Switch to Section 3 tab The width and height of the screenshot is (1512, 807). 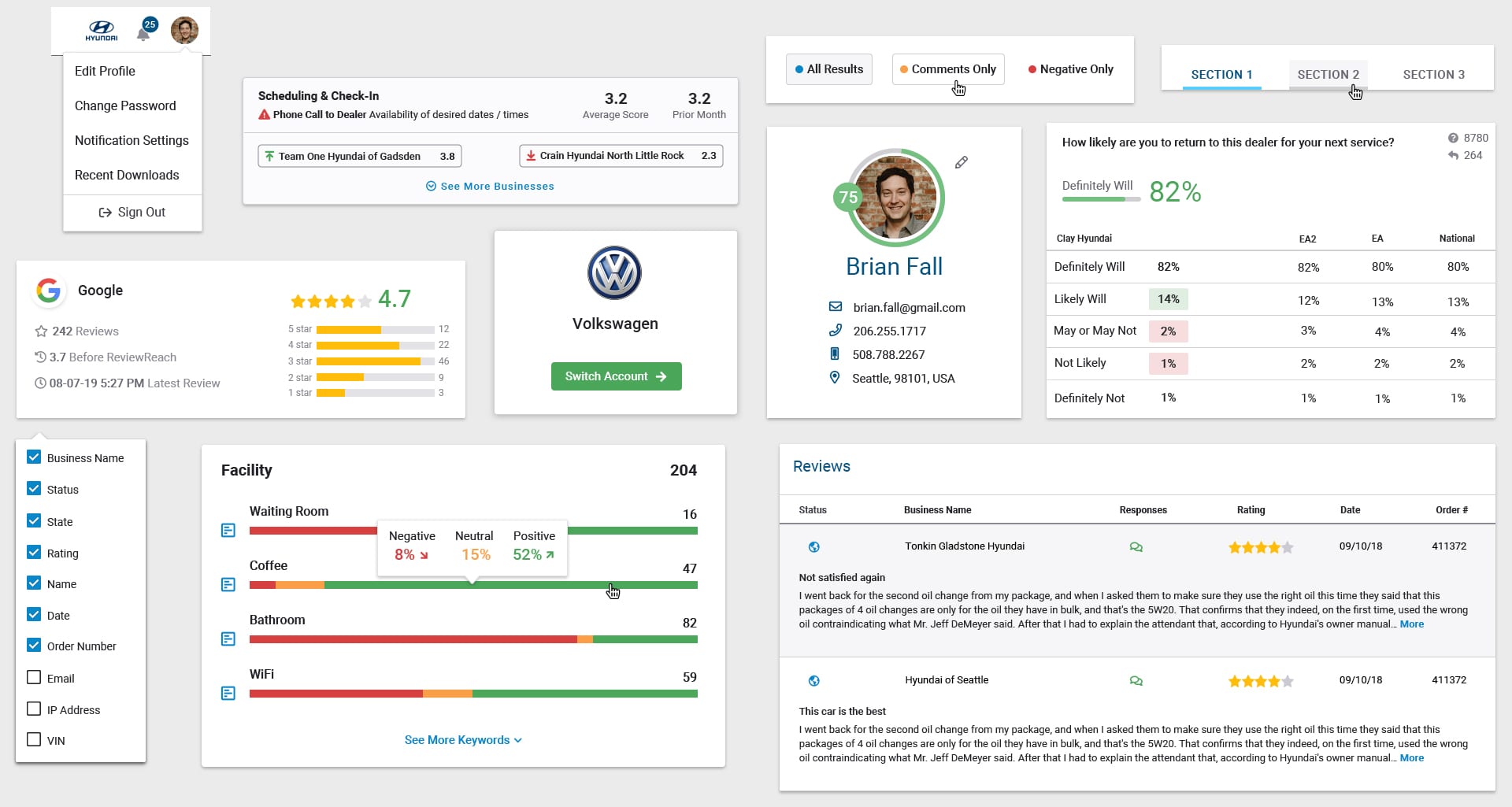[1433, 75]
